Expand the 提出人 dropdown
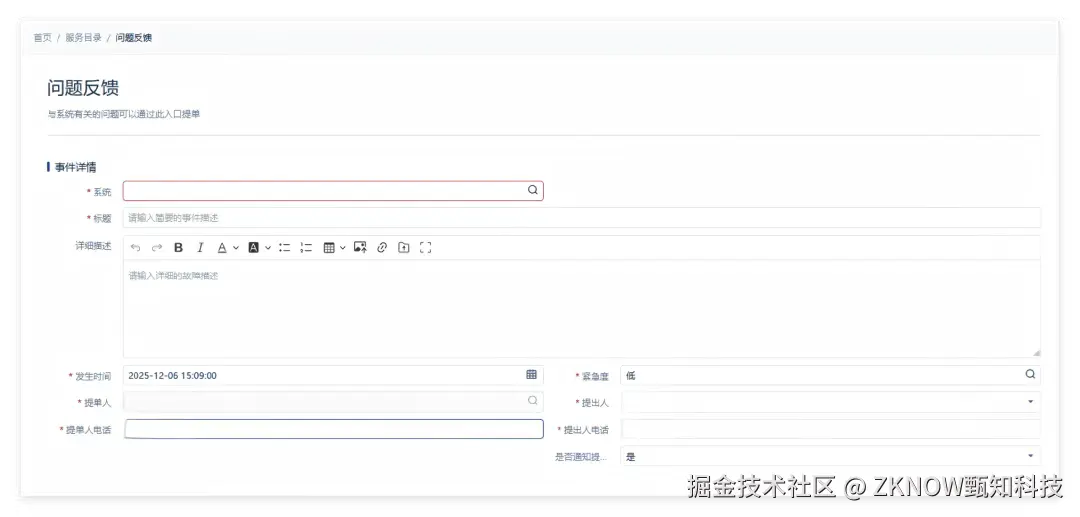The width and height of the screenshot is (1080, 517). click(1030, 401)
